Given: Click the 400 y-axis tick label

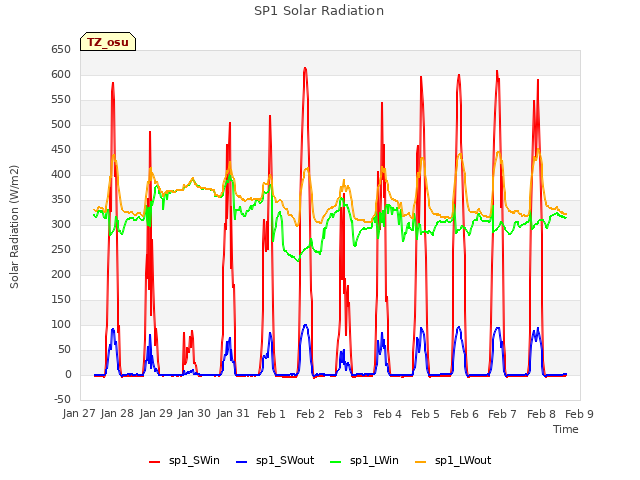Looking at the screenshot, I should coord(61,174).
